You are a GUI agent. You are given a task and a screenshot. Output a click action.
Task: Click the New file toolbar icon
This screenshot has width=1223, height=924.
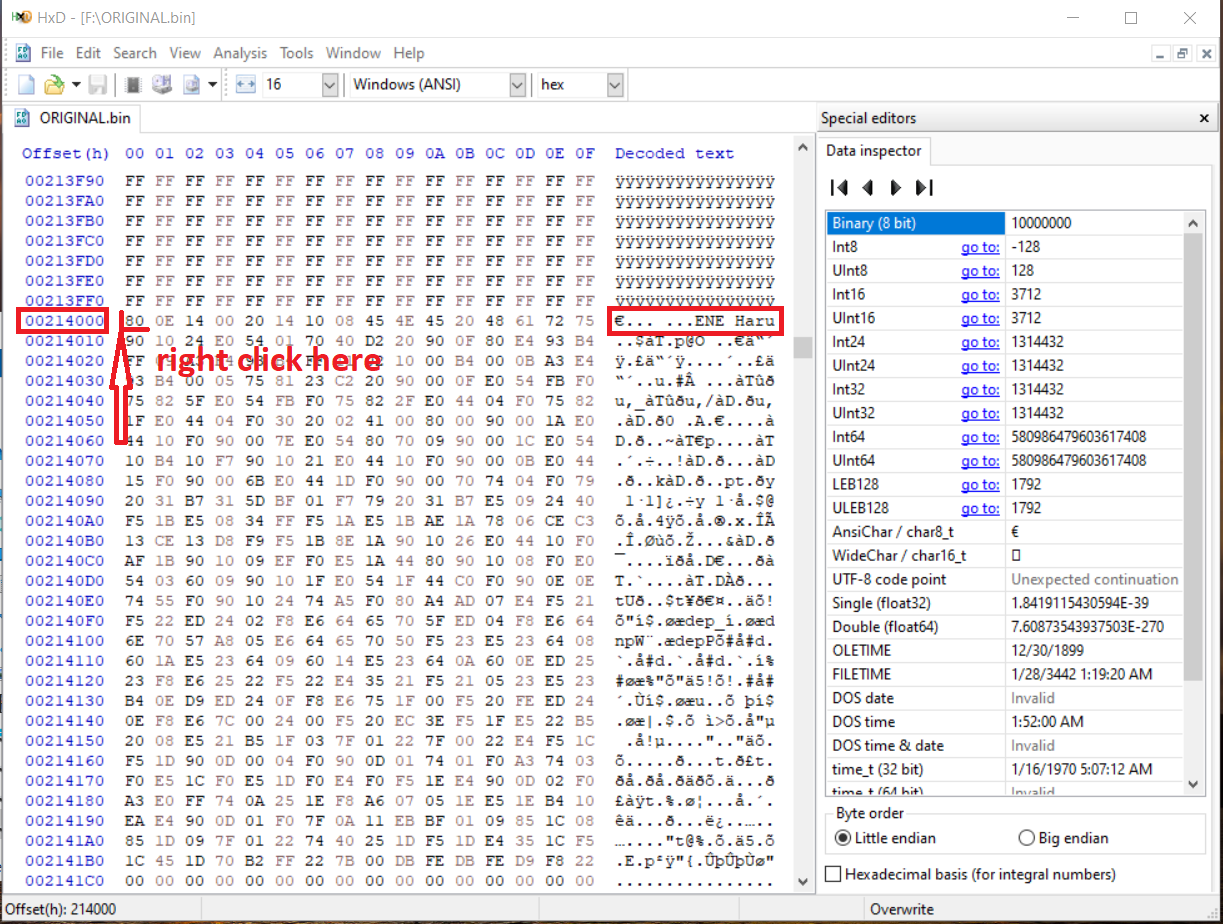(27, 85)
